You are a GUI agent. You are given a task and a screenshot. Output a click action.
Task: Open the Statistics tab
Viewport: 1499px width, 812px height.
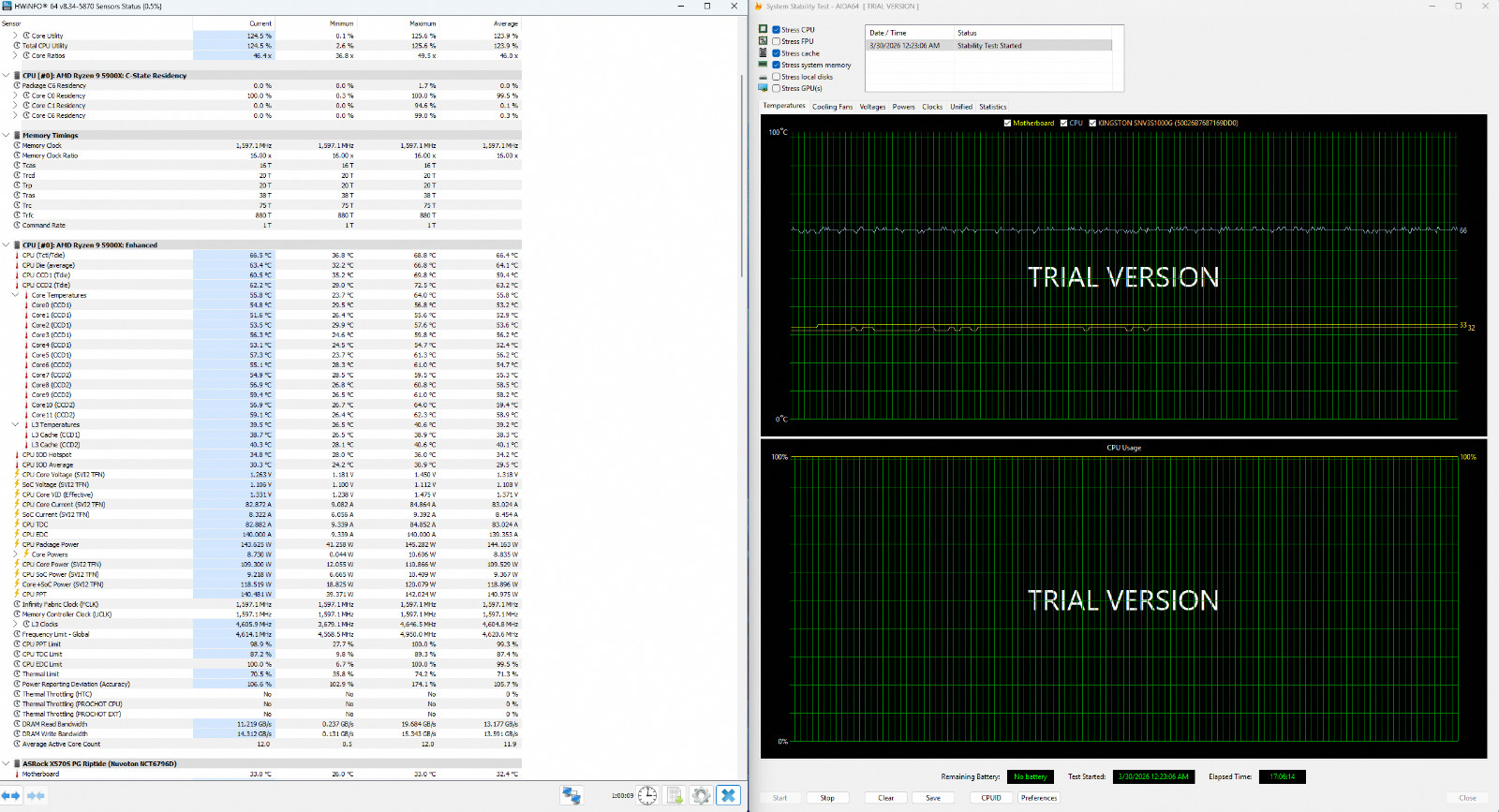coord(993,107)
